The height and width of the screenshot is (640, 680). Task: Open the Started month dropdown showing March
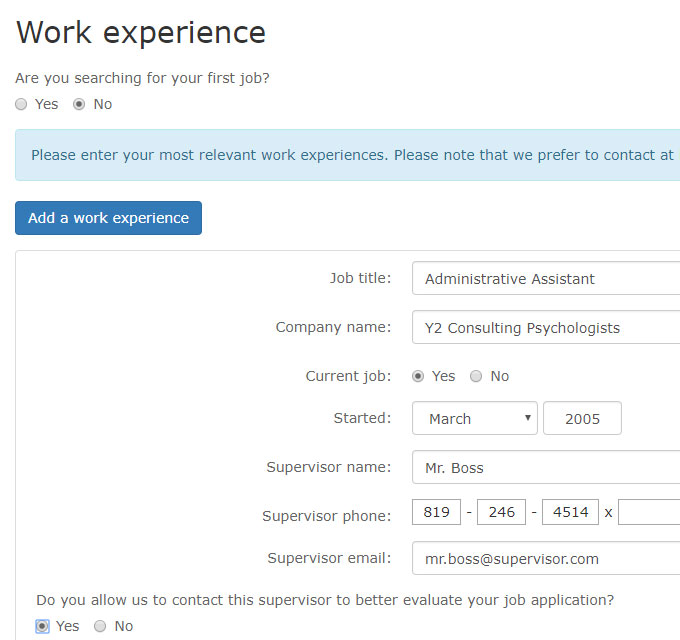[x=475, y=418]
